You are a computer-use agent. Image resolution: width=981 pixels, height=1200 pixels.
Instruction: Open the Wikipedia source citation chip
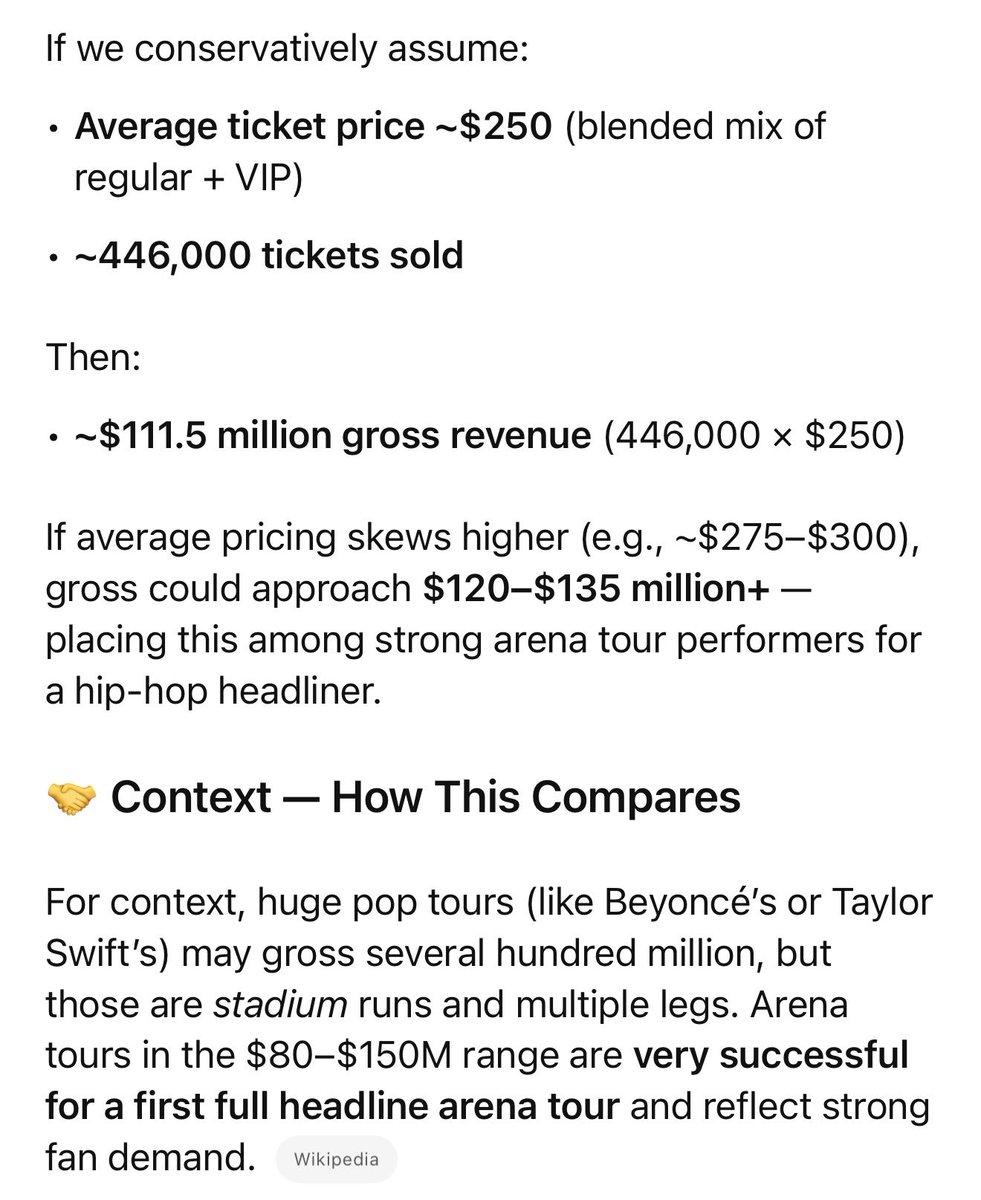336,1160
